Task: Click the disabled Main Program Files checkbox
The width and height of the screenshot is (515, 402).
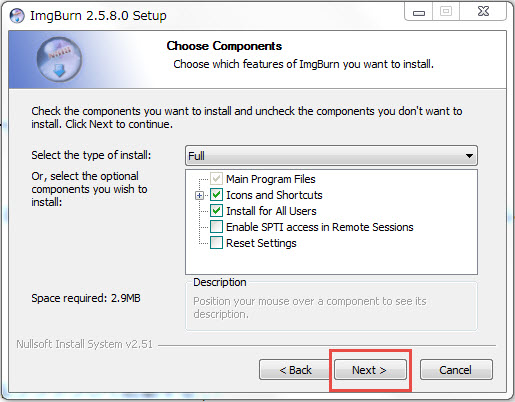Action: [216, 179]
